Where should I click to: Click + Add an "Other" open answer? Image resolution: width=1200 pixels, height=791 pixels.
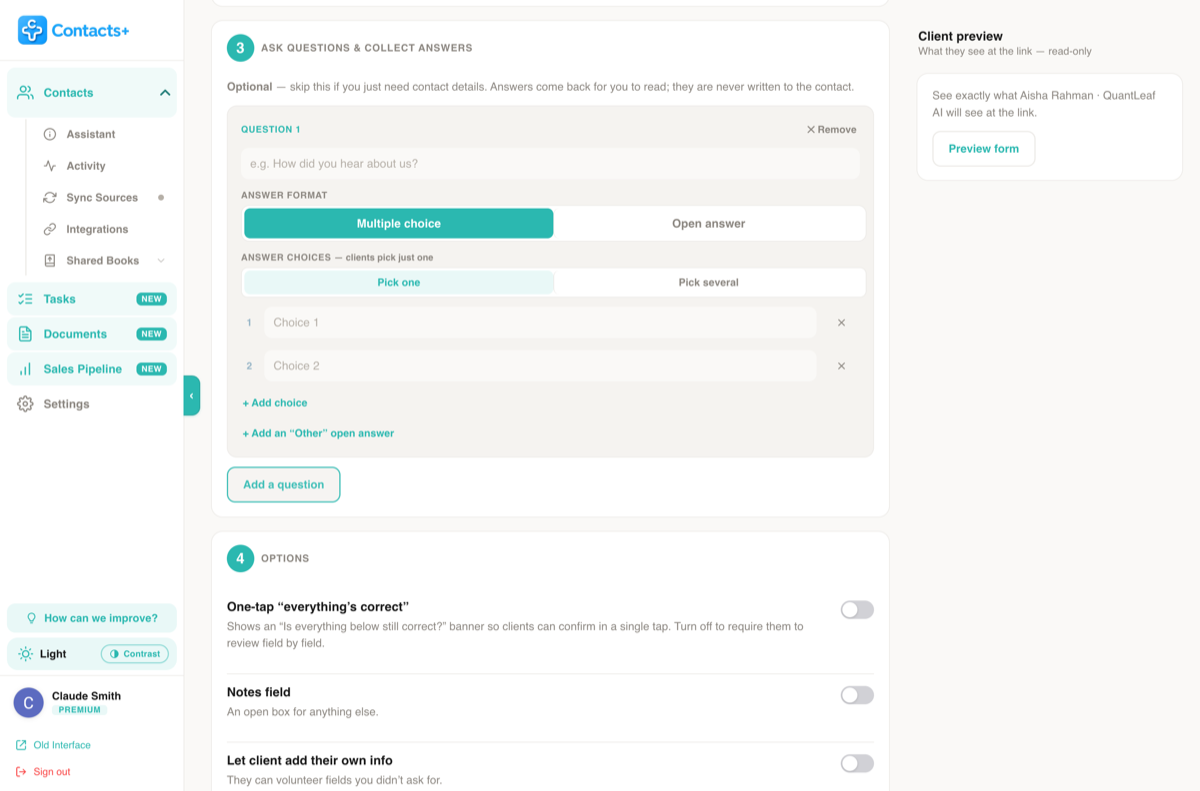tap(318, 434)
